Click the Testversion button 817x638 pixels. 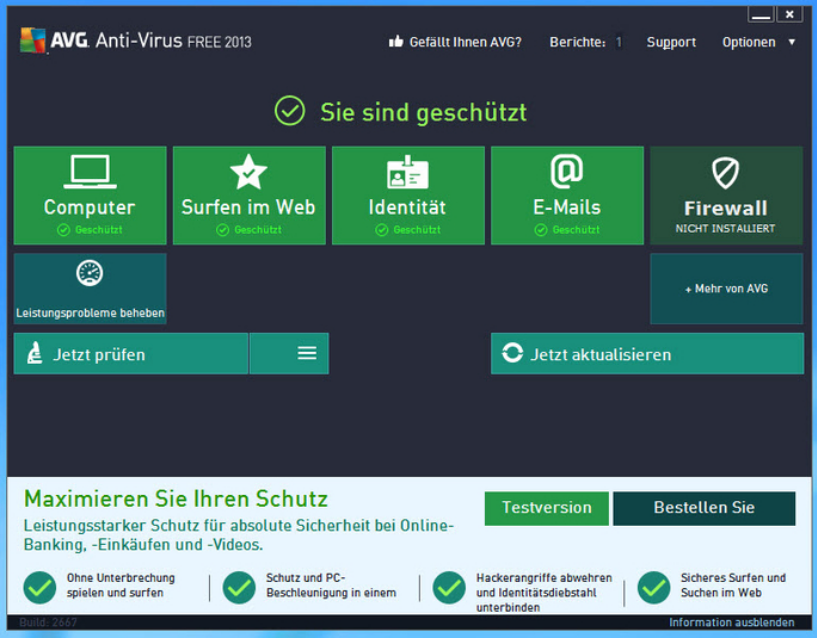tap(546, 508)
